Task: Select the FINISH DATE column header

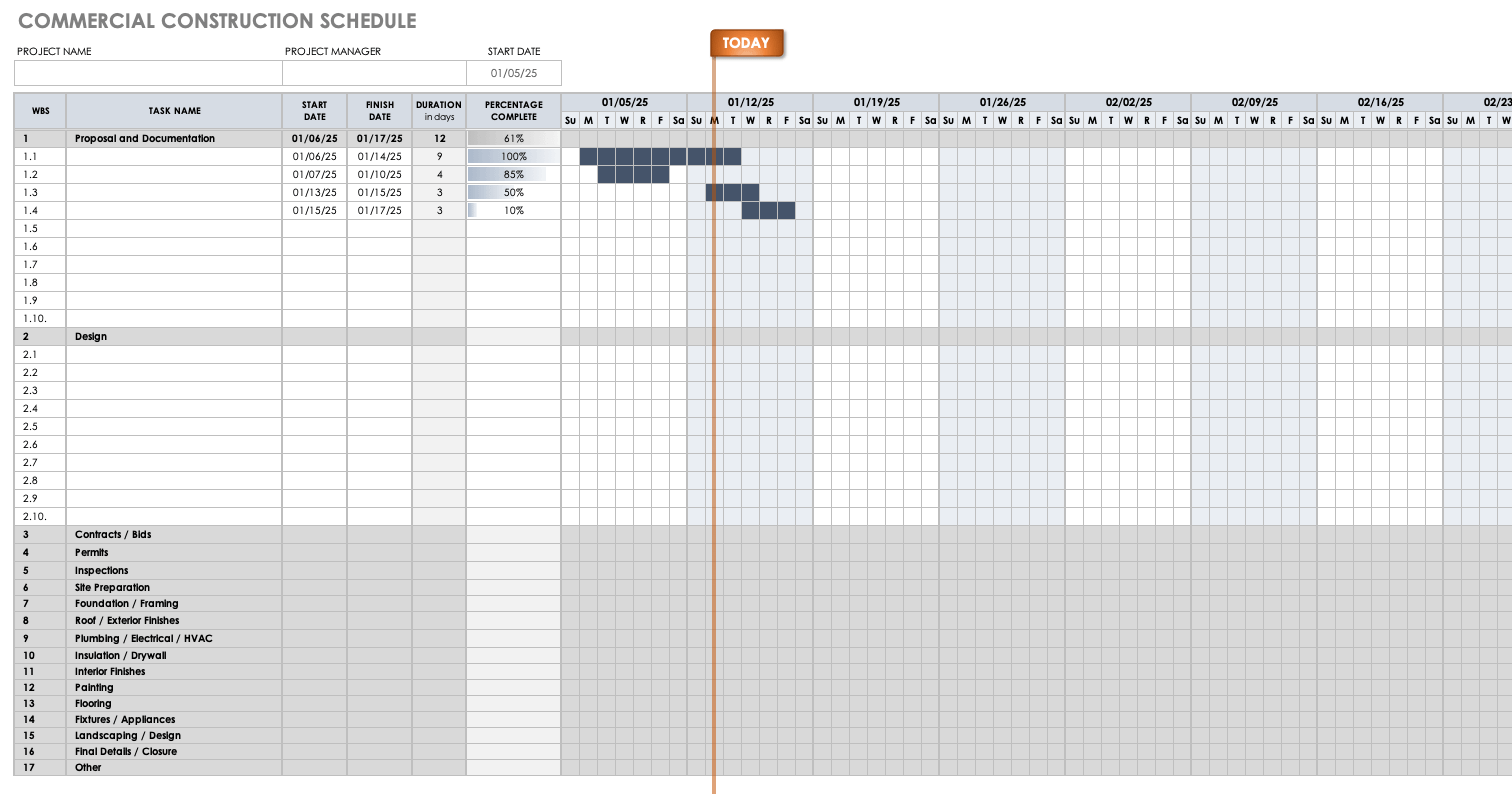Action: pyautogui.click(x=380, y=111)
